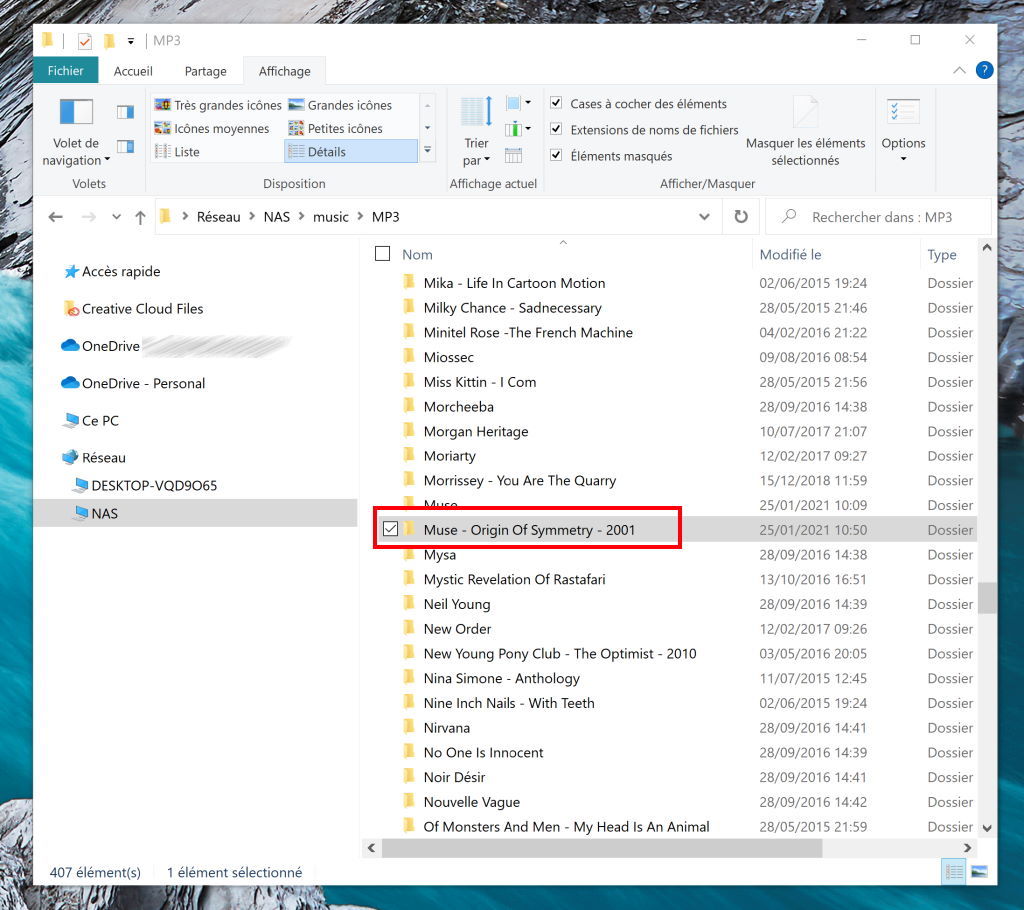Choose Très grandes icônes layout
The image size is (1024, 910).
218,105
